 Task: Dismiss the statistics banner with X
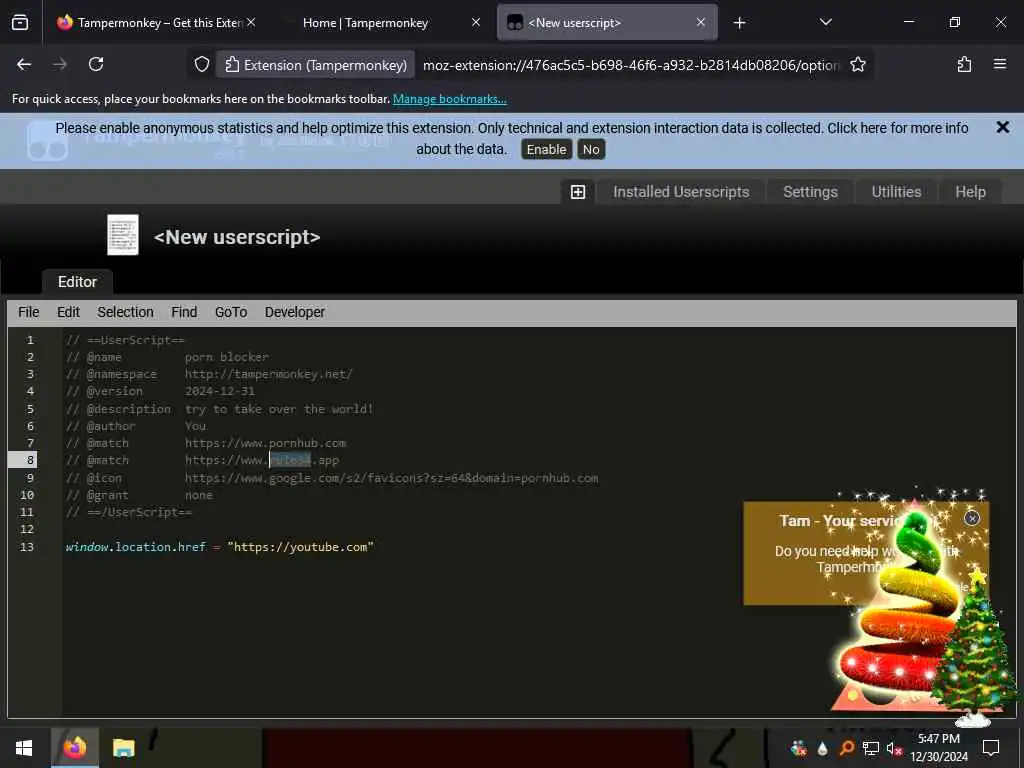[1002, 127]
